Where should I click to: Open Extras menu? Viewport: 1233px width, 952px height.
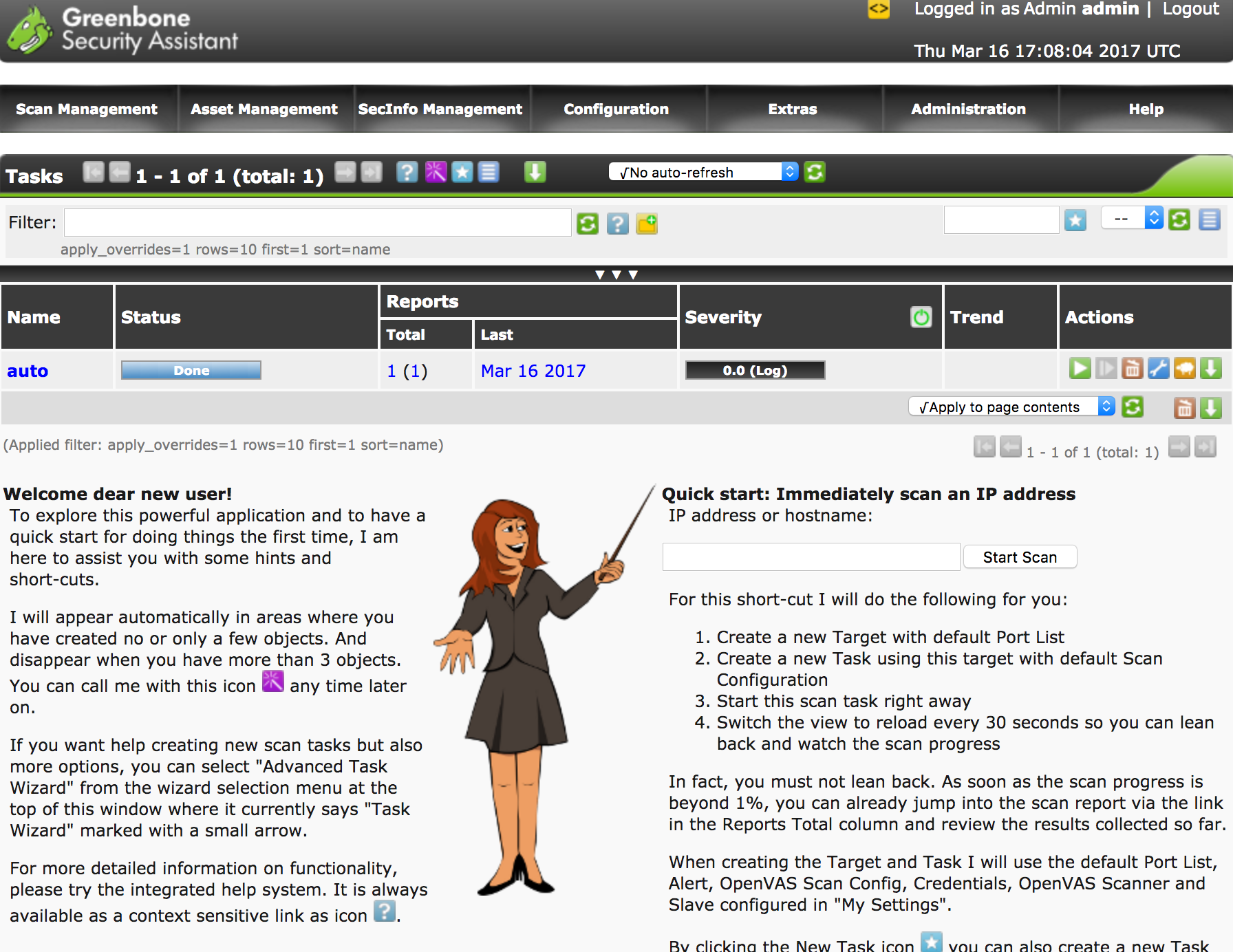click(x=793, y=109)
